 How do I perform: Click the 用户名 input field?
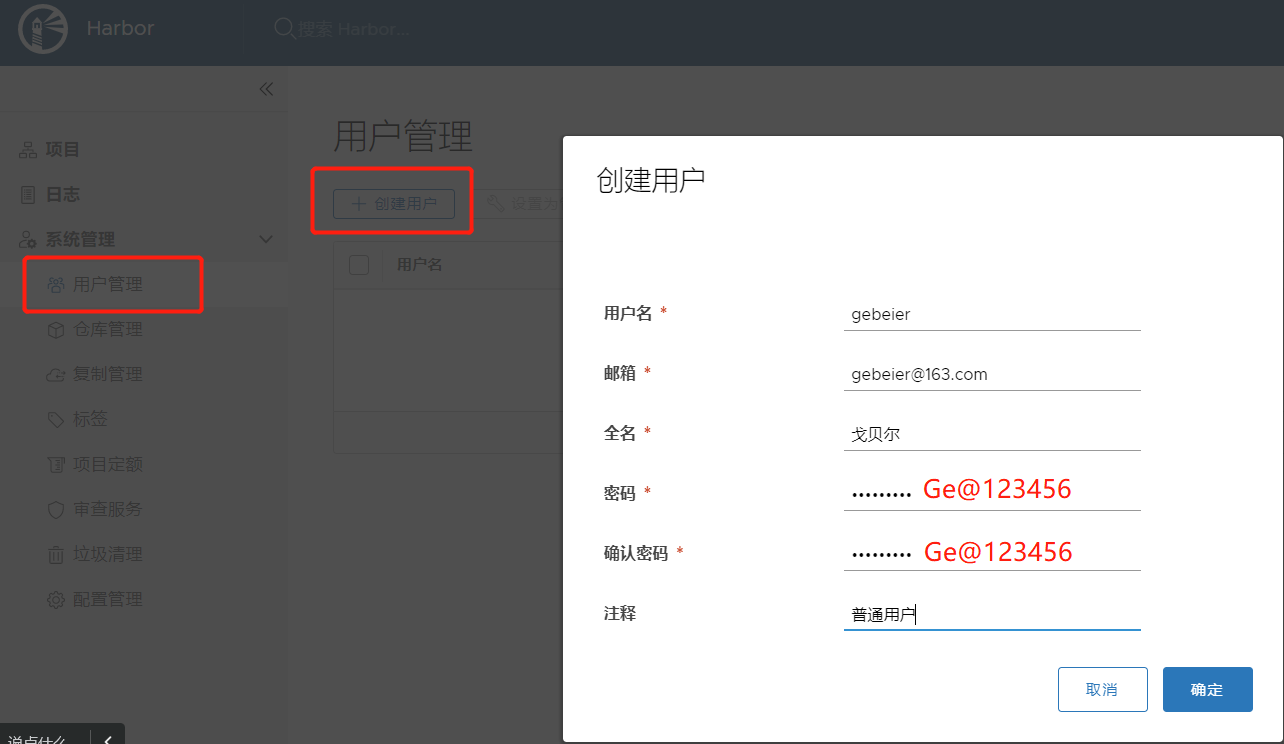pos(992,314)
